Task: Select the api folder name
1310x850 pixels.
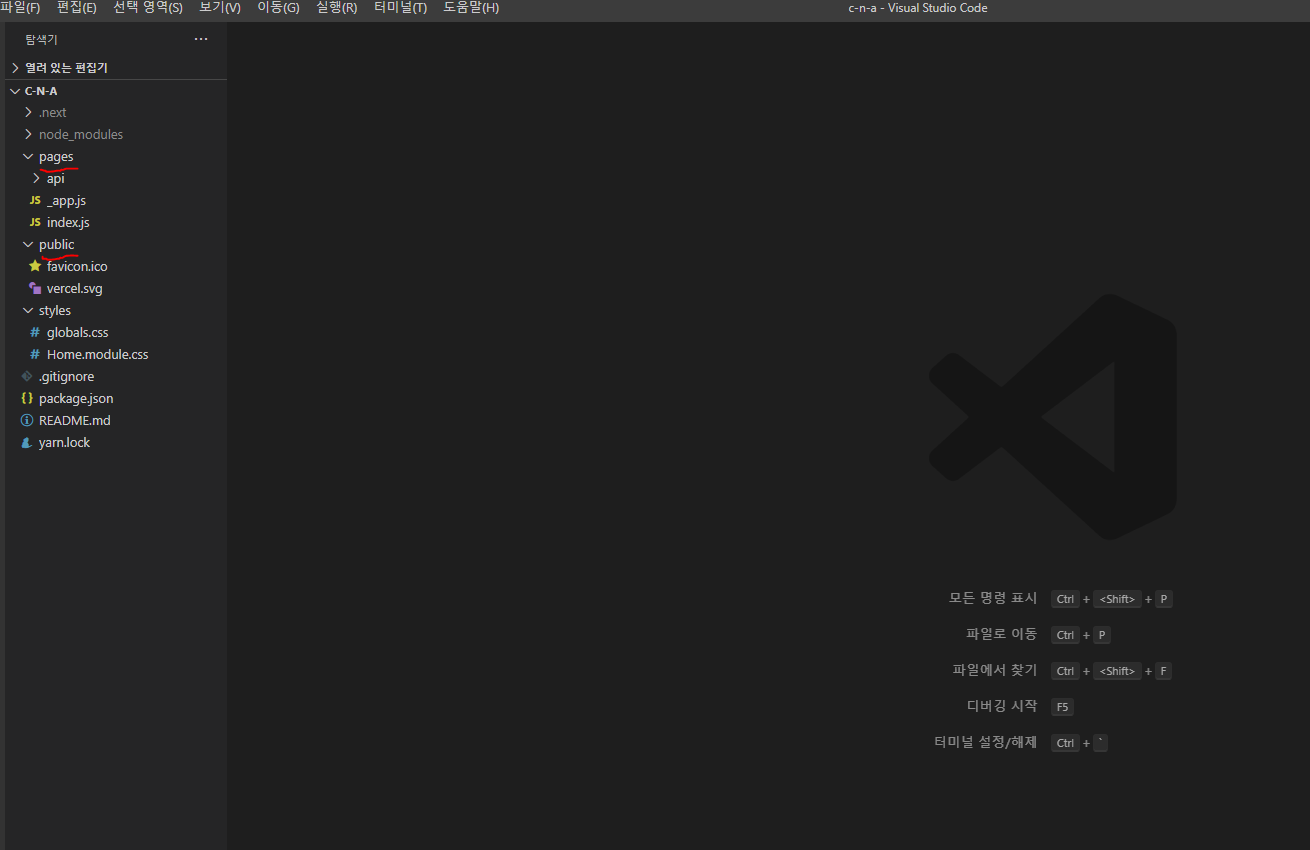Action: point(55,178)
